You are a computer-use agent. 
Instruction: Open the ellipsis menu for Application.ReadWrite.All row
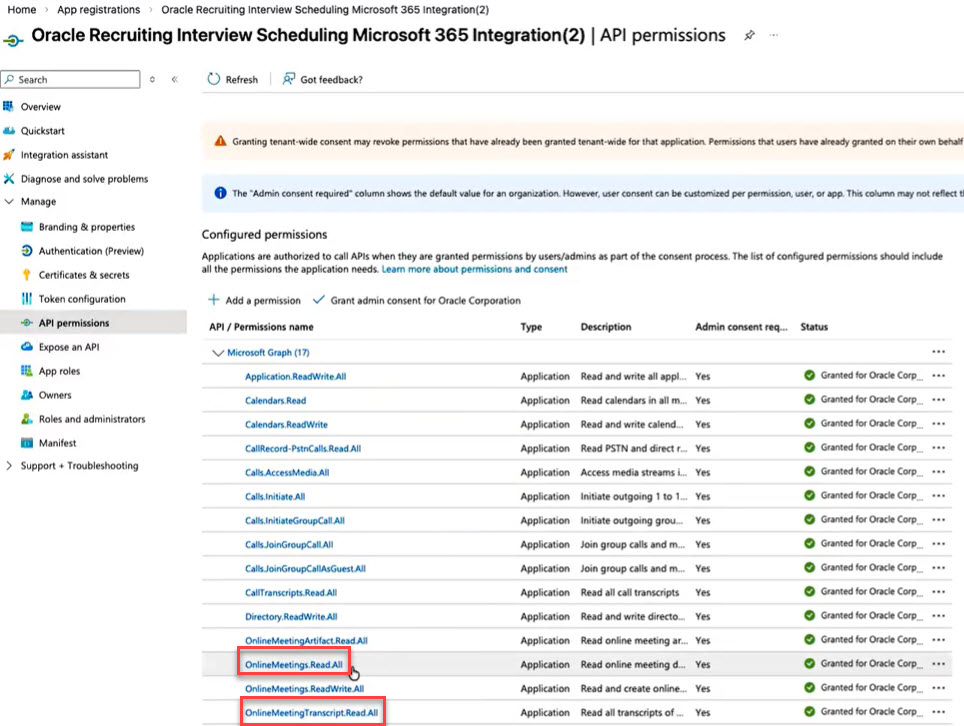click(x=938, y=376)
